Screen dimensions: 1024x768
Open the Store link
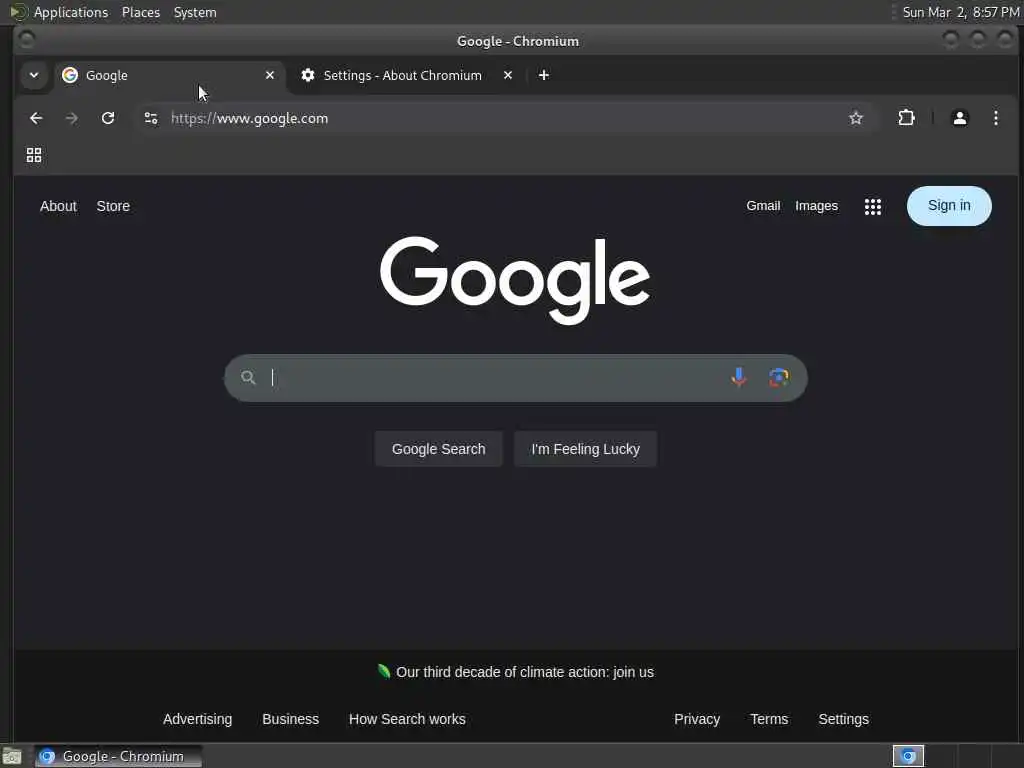pyautogui.click(x=113, y=206)
